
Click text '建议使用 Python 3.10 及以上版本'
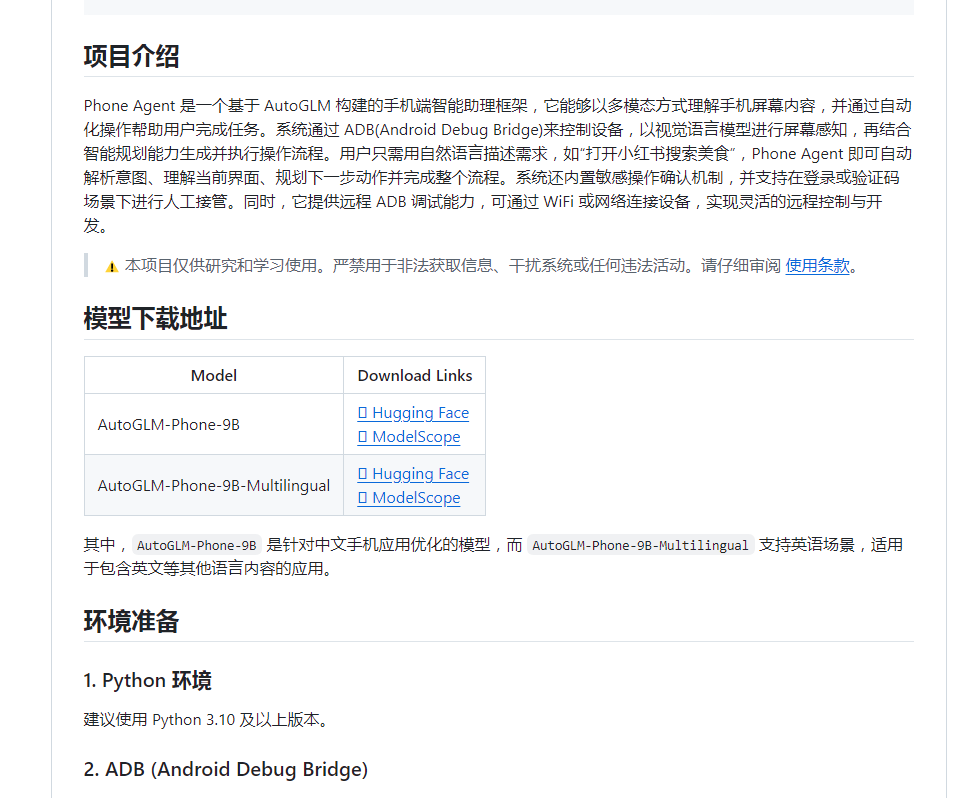(x=201, y=719)
